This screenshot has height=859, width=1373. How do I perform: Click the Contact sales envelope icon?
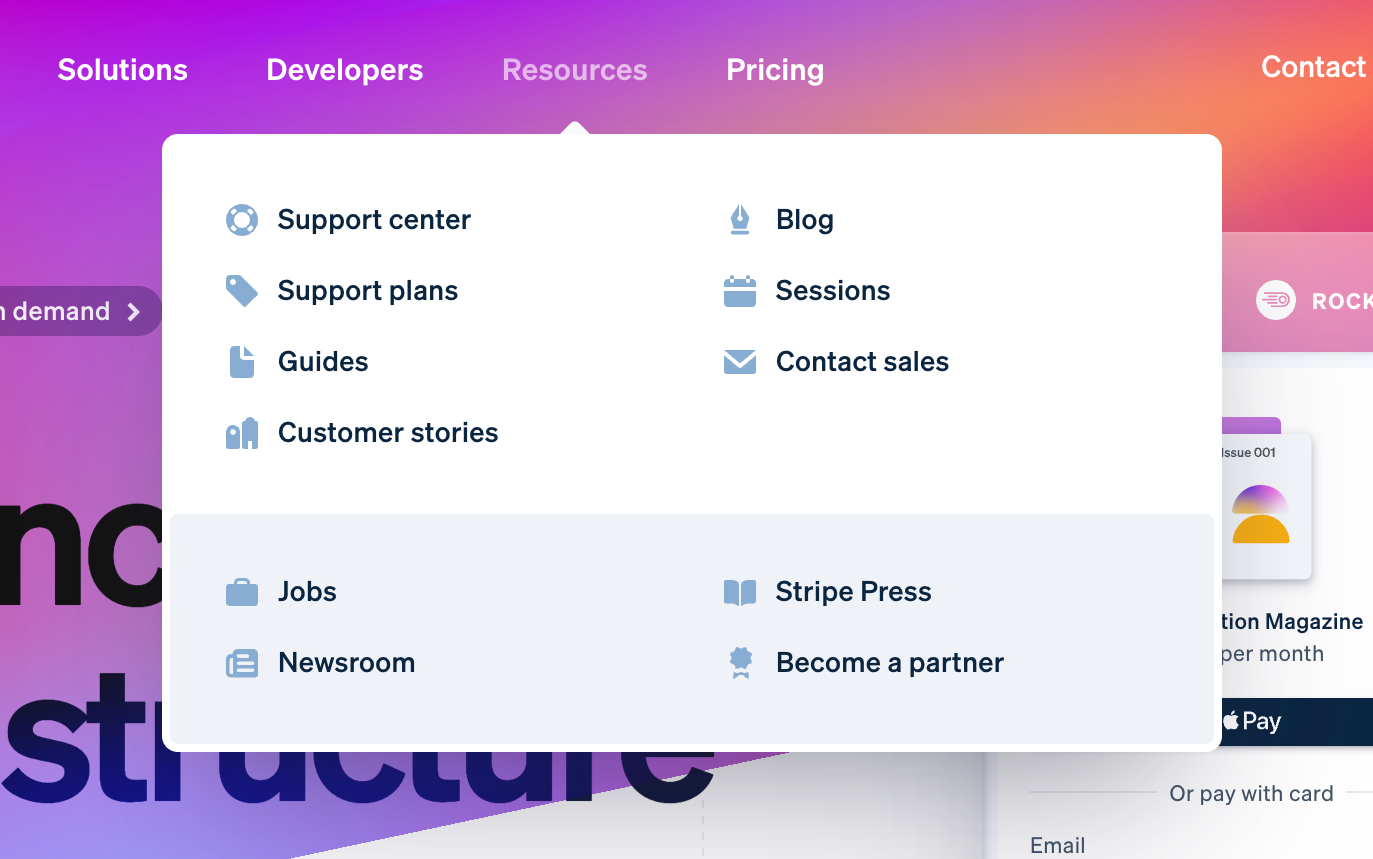[x=740, y=361]
